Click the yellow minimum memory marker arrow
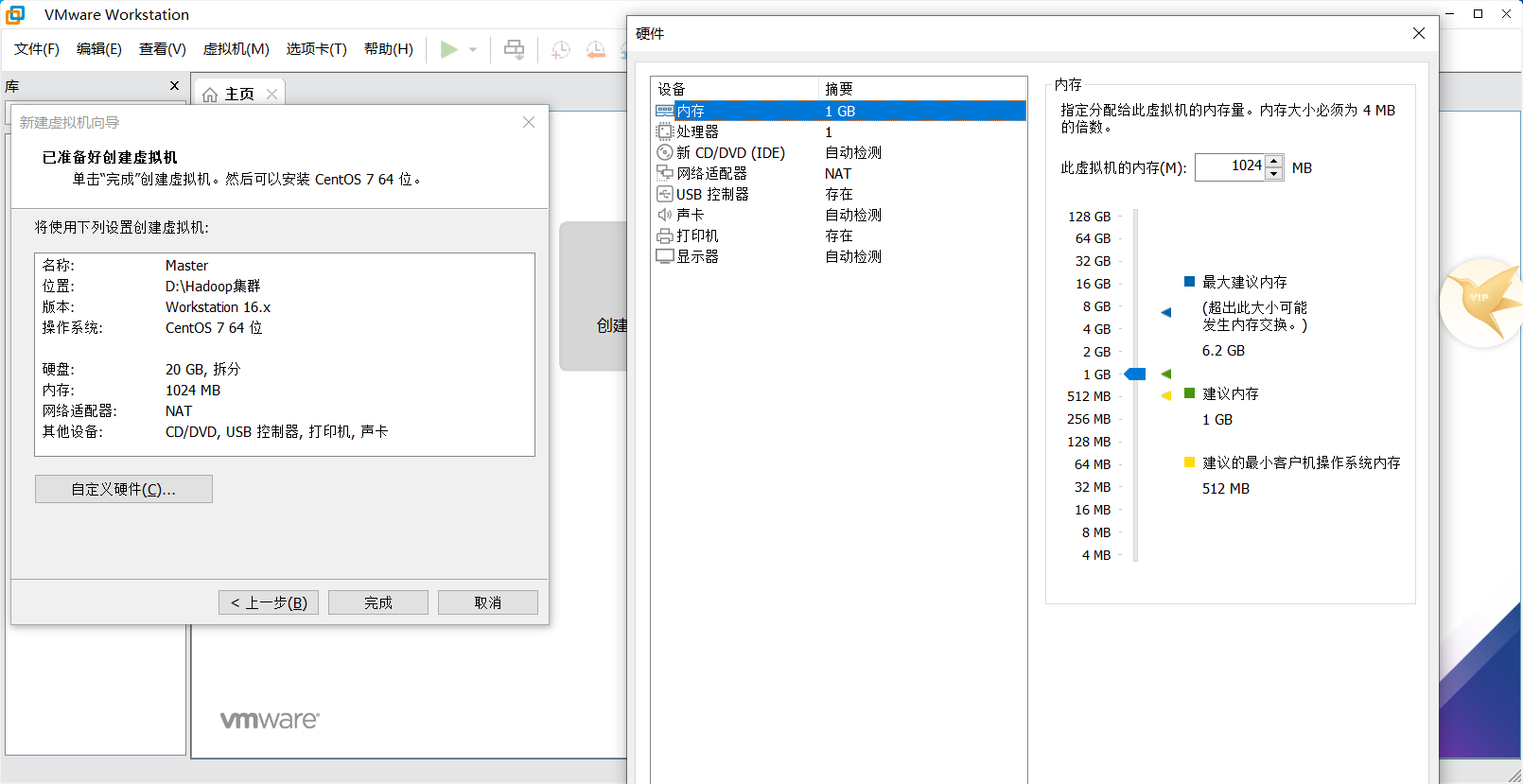This screenshot has width=1523, height=784. pos(1166,395)
